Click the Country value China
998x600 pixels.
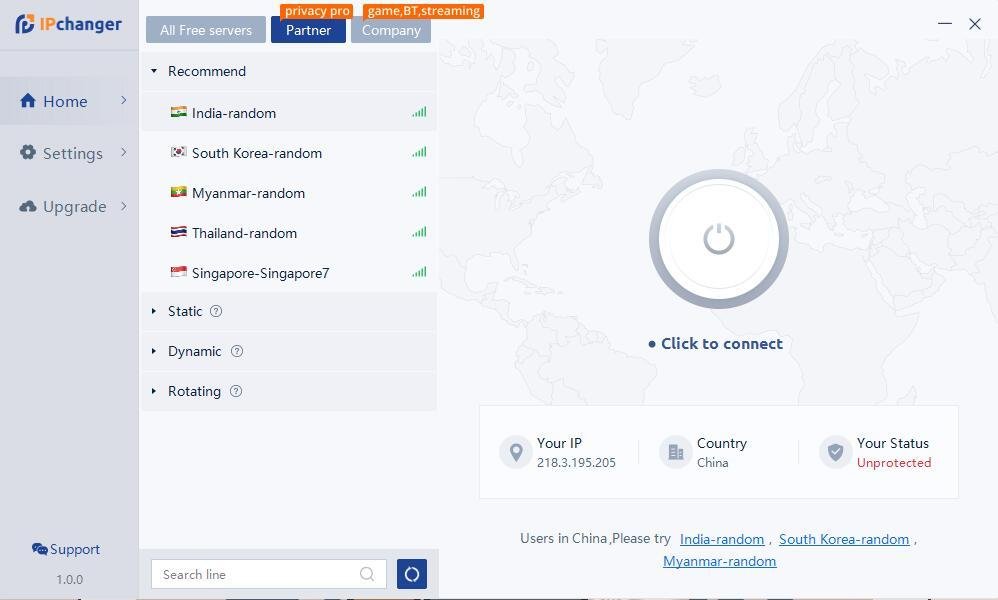point(712,463)
